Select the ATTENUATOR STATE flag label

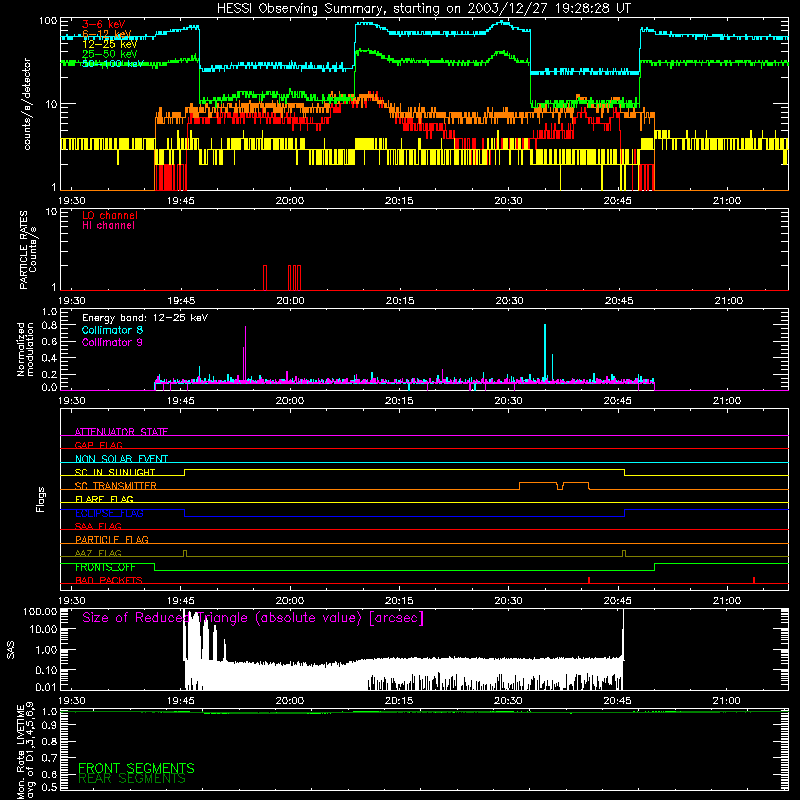pyautogui.click(x=121, y=432)
